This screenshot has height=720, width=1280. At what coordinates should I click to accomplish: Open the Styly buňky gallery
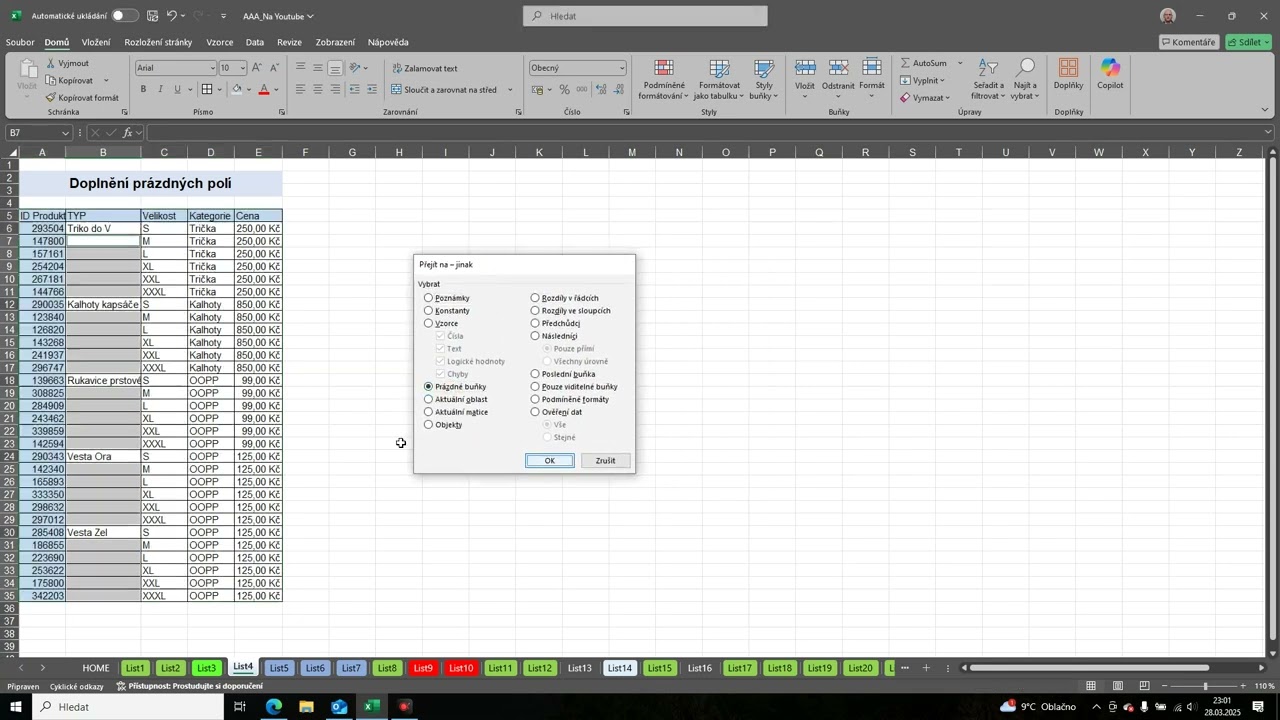(x=763, y=80)
